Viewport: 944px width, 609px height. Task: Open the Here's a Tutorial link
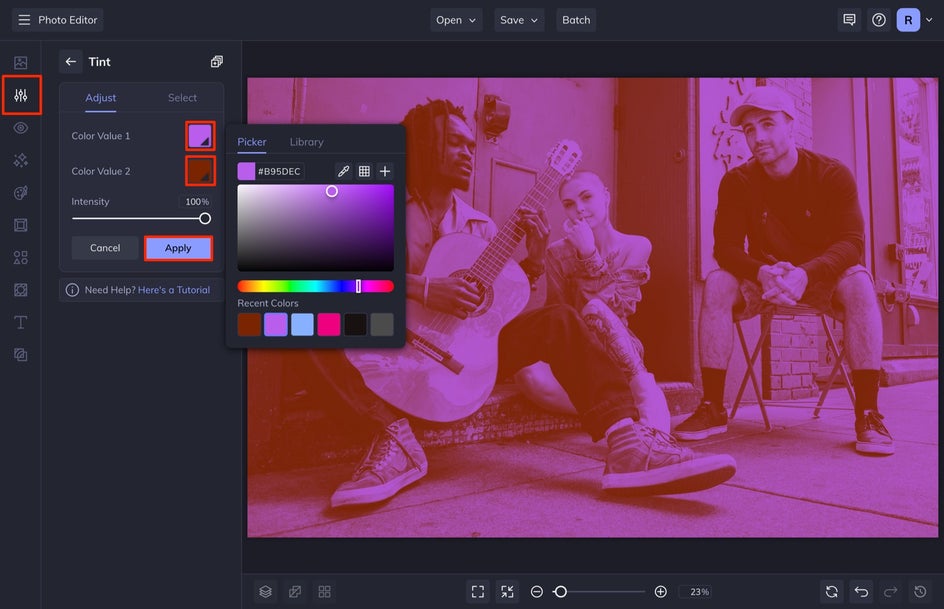coord(174,290)
